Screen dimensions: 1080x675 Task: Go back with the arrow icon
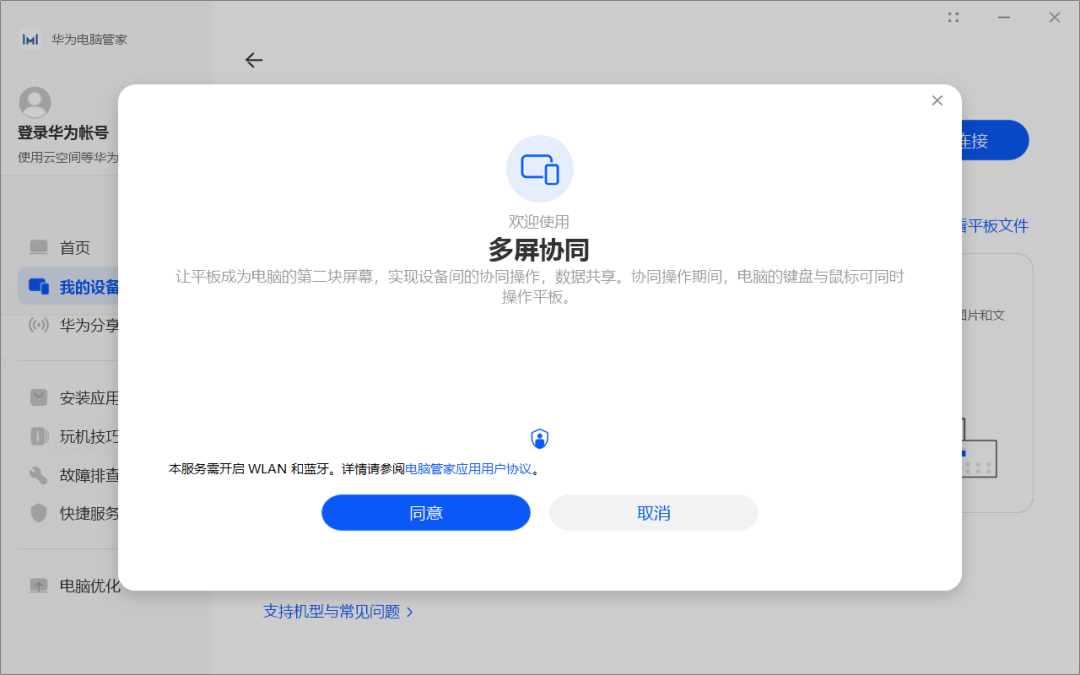tap(253, 60)
